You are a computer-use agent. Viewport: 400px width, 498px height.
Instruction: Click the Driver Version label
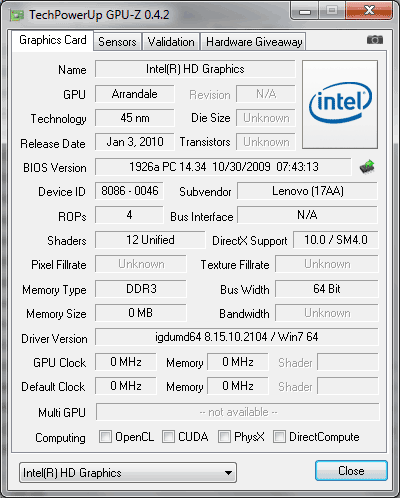[54, 339]
